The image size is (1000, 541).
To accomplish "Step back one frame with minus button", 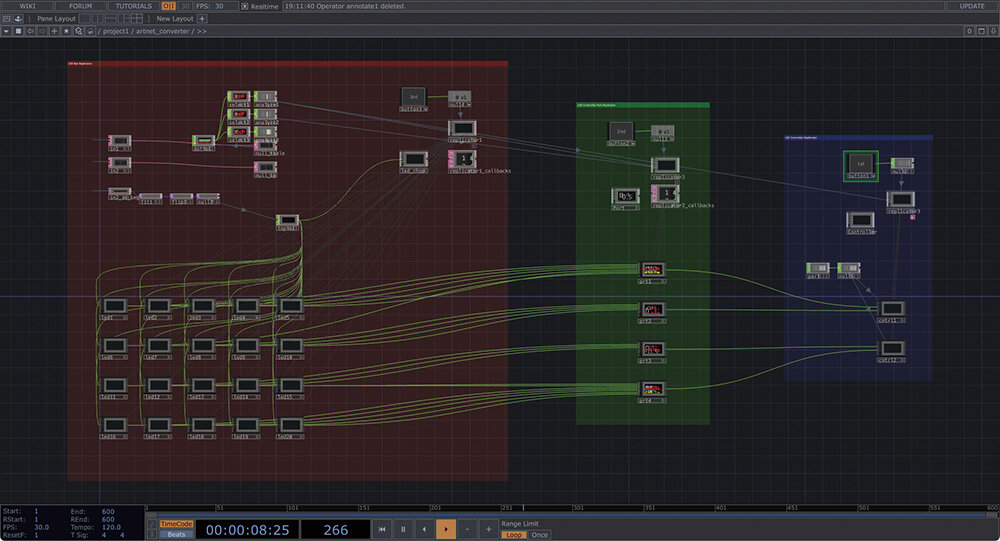I will coord(467,529).
